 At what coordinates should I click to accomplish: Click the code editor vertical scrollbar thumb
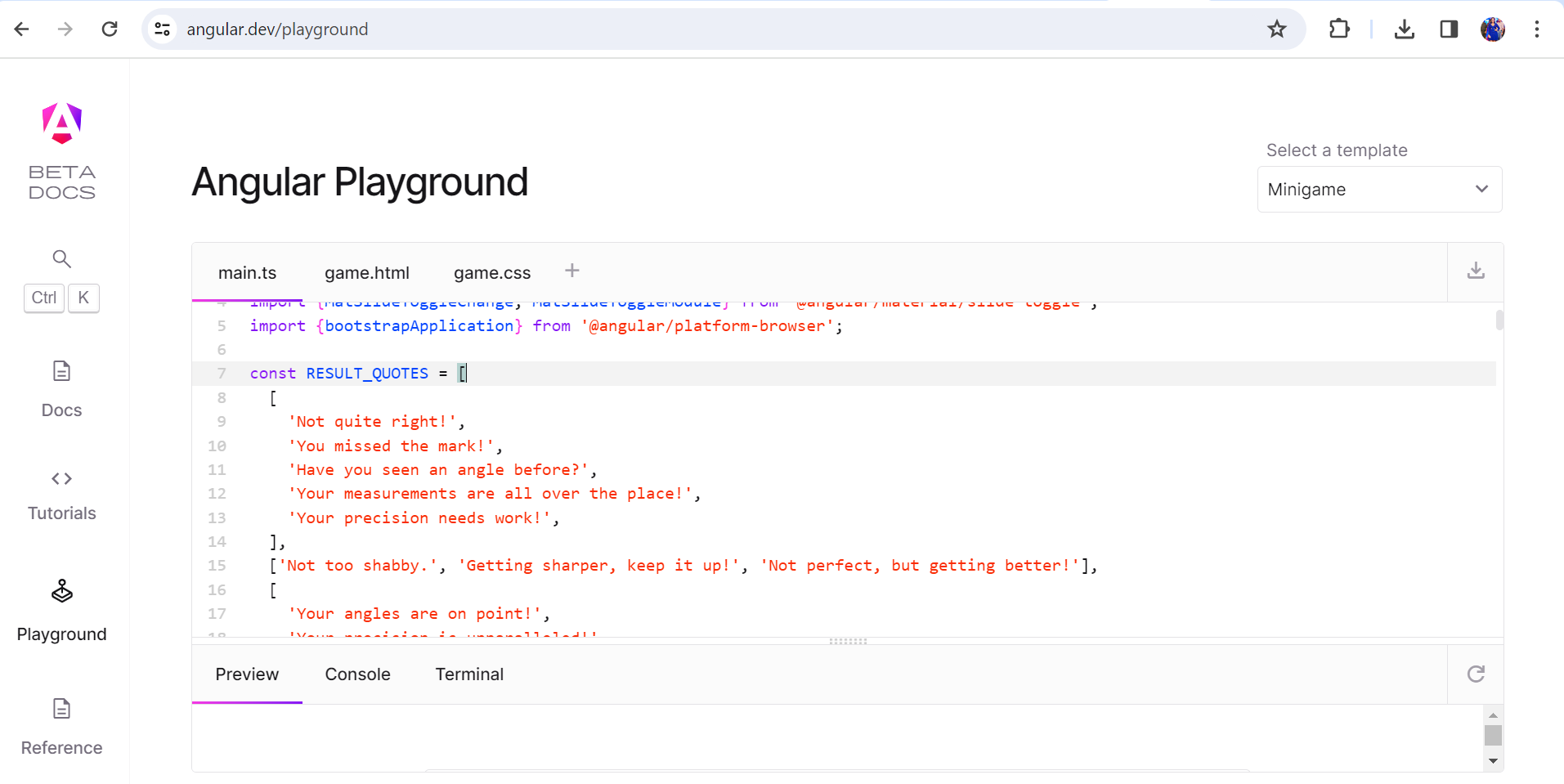(x=1499, y=320)
